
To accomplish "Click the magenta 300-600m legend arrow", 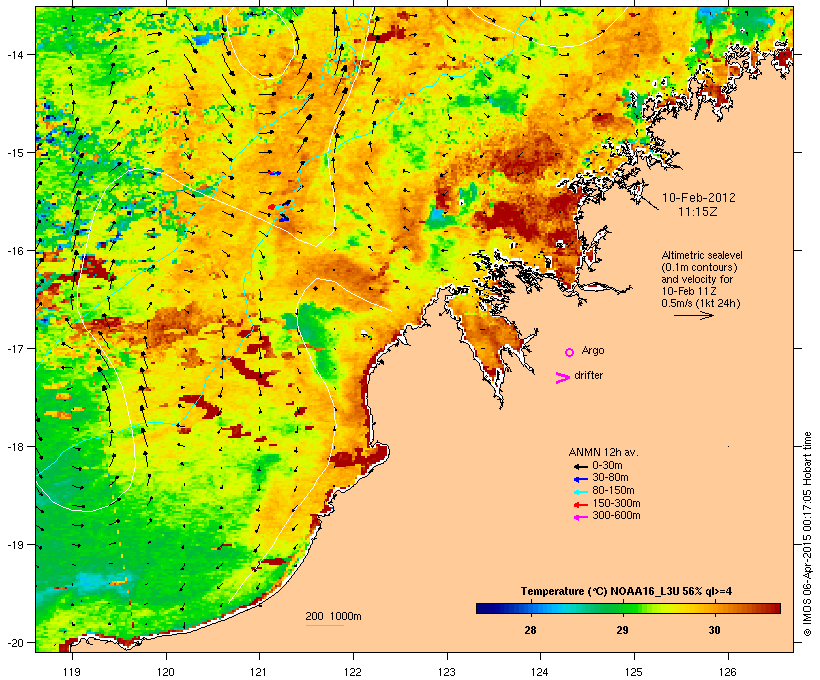I will (581, 517).
